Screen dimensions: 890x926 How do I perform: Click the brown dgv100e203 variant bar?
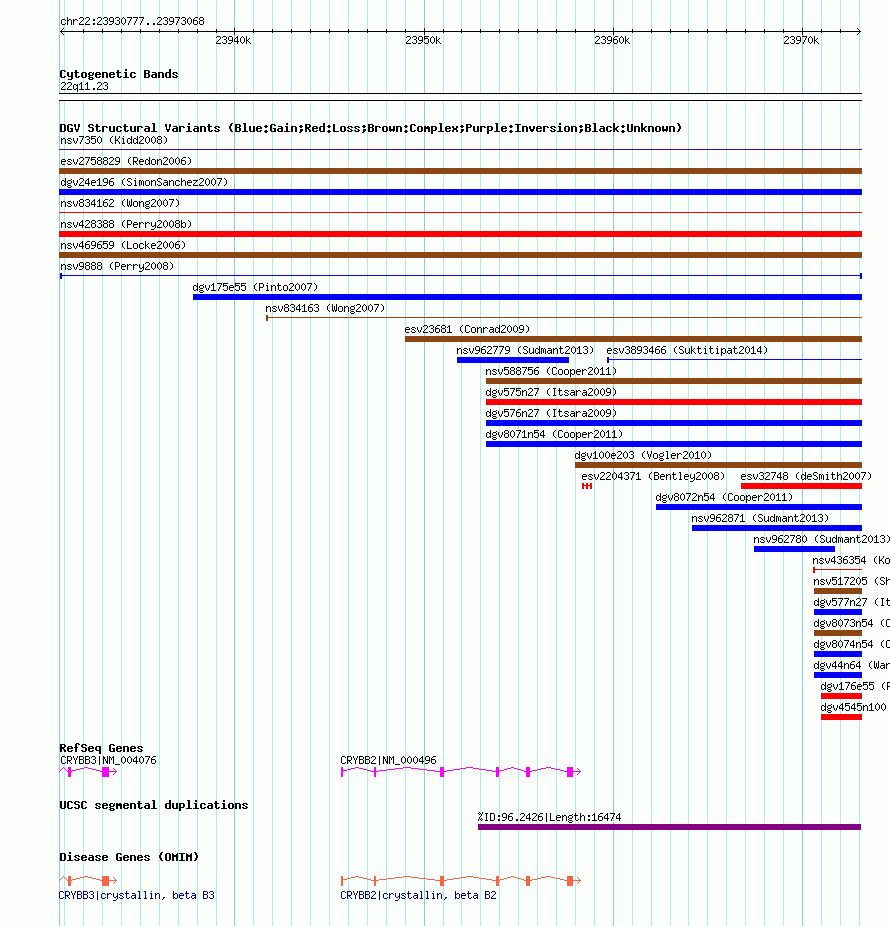tap(718, 465)
